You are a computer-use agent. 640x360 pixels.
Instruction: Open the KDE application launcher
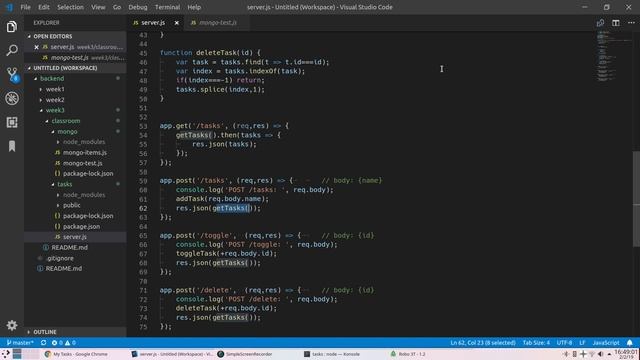[x=6, y=354]
